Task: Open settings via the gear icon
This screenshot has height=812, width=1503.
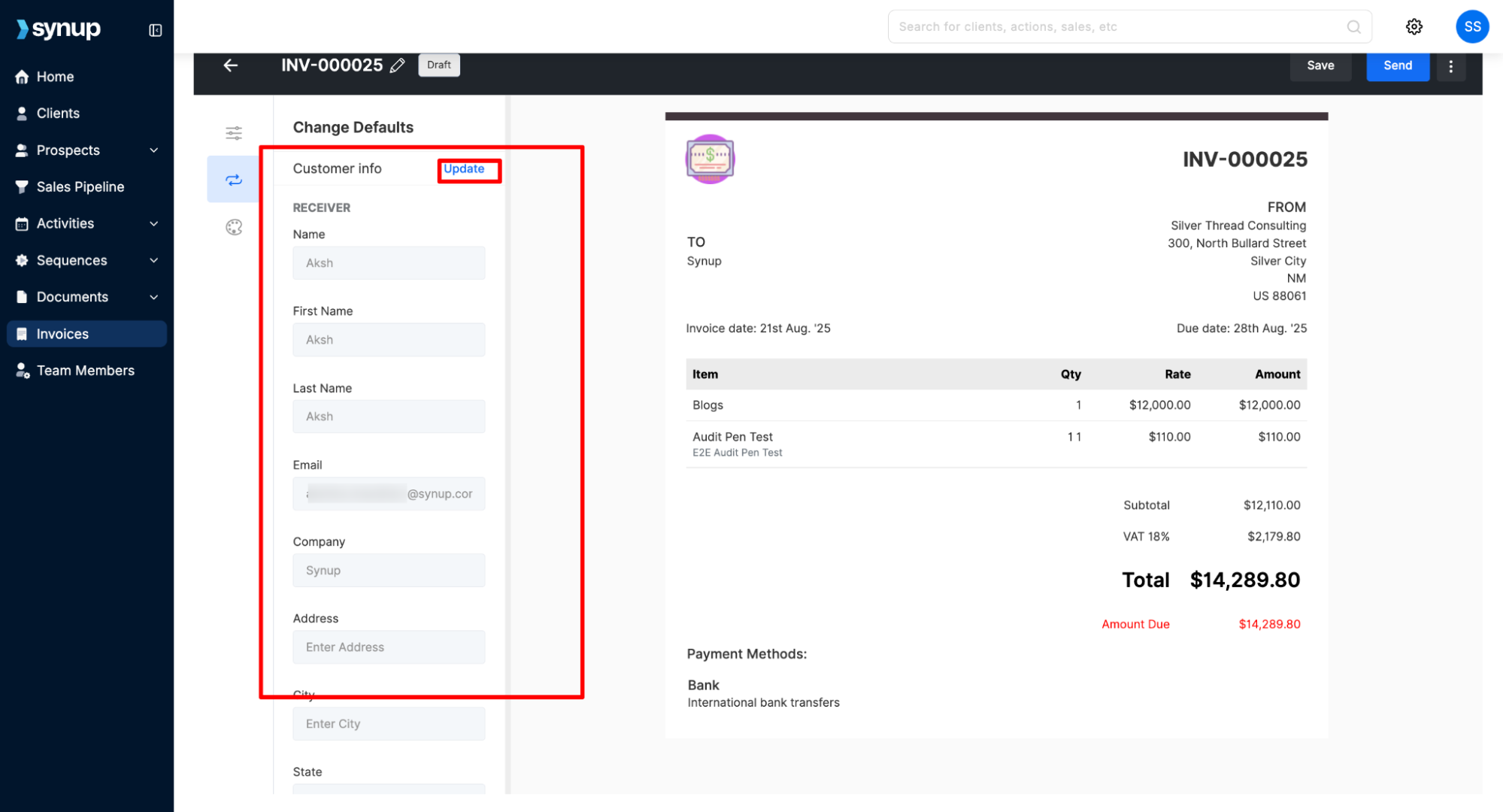Action: 1414,27
